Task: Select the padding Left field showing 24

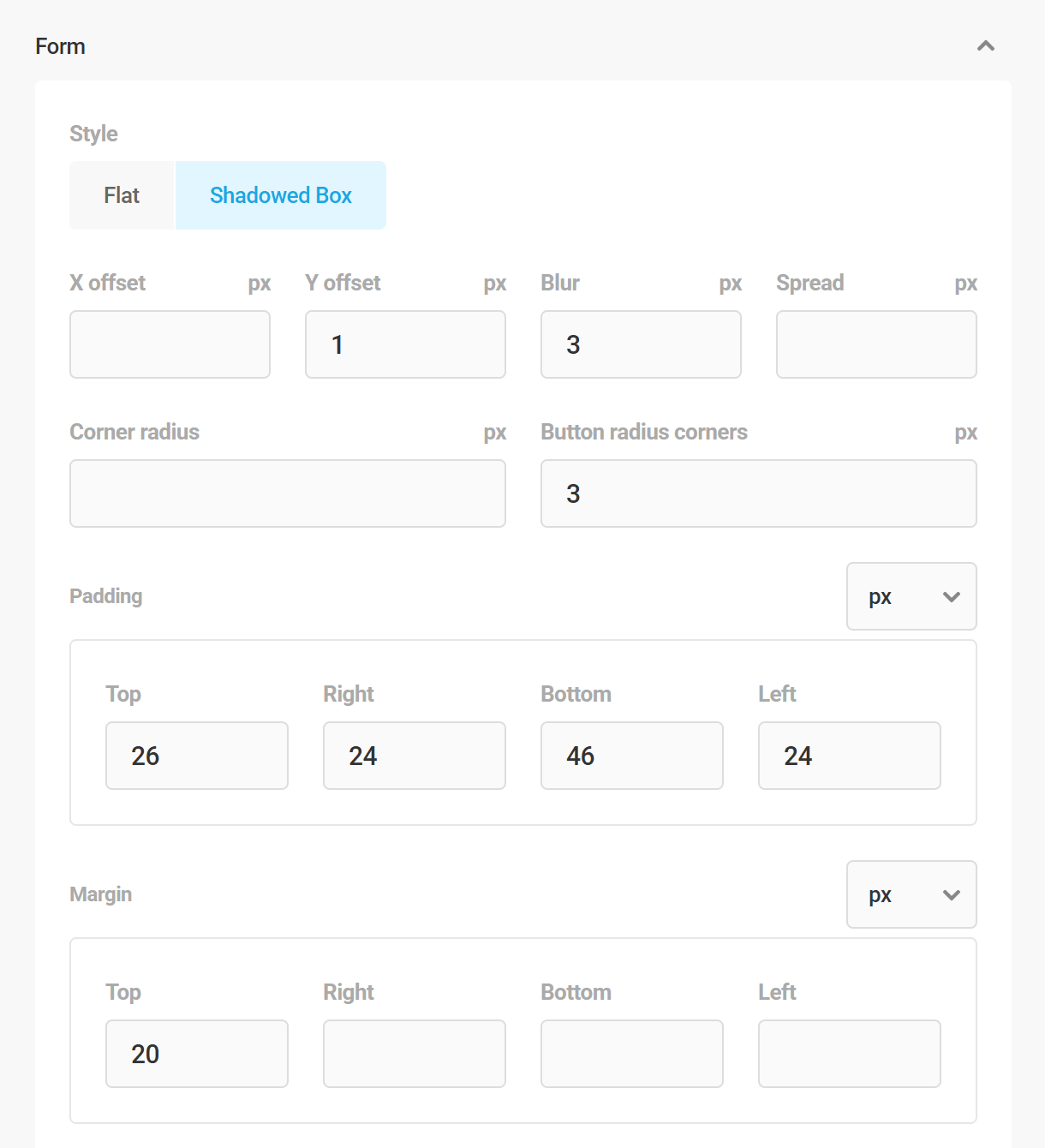Action: tap(849, 756)
